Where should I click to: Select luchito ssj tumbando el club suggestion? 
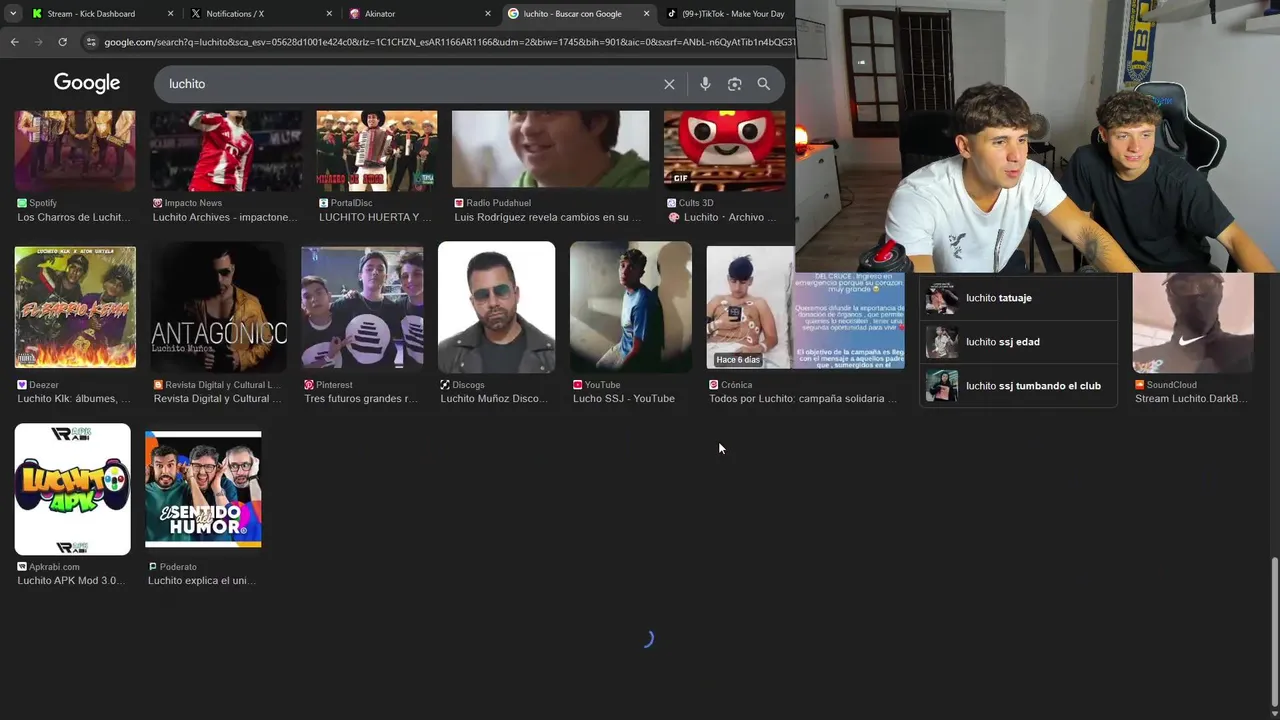pyautogui.click(x=1018, y=386)
